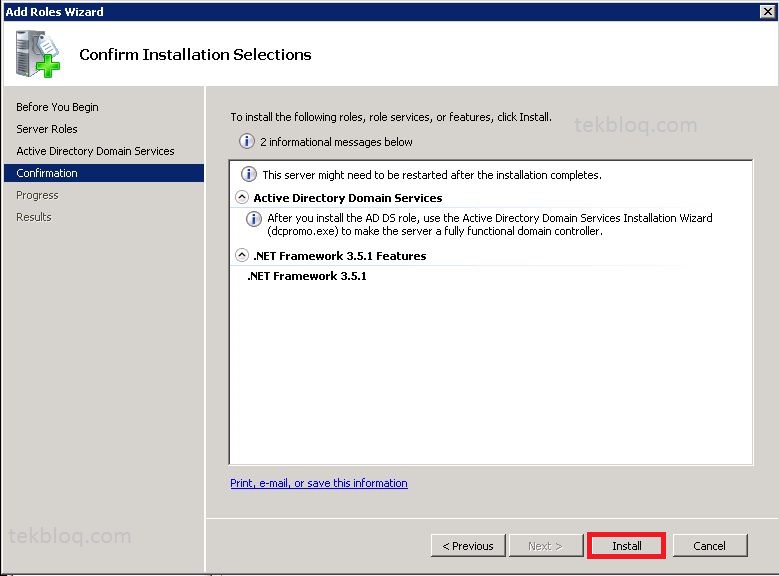The image size is (779, 576).
Task: Click the Add Roles Wizard server icon
Action: coord(37,54)
